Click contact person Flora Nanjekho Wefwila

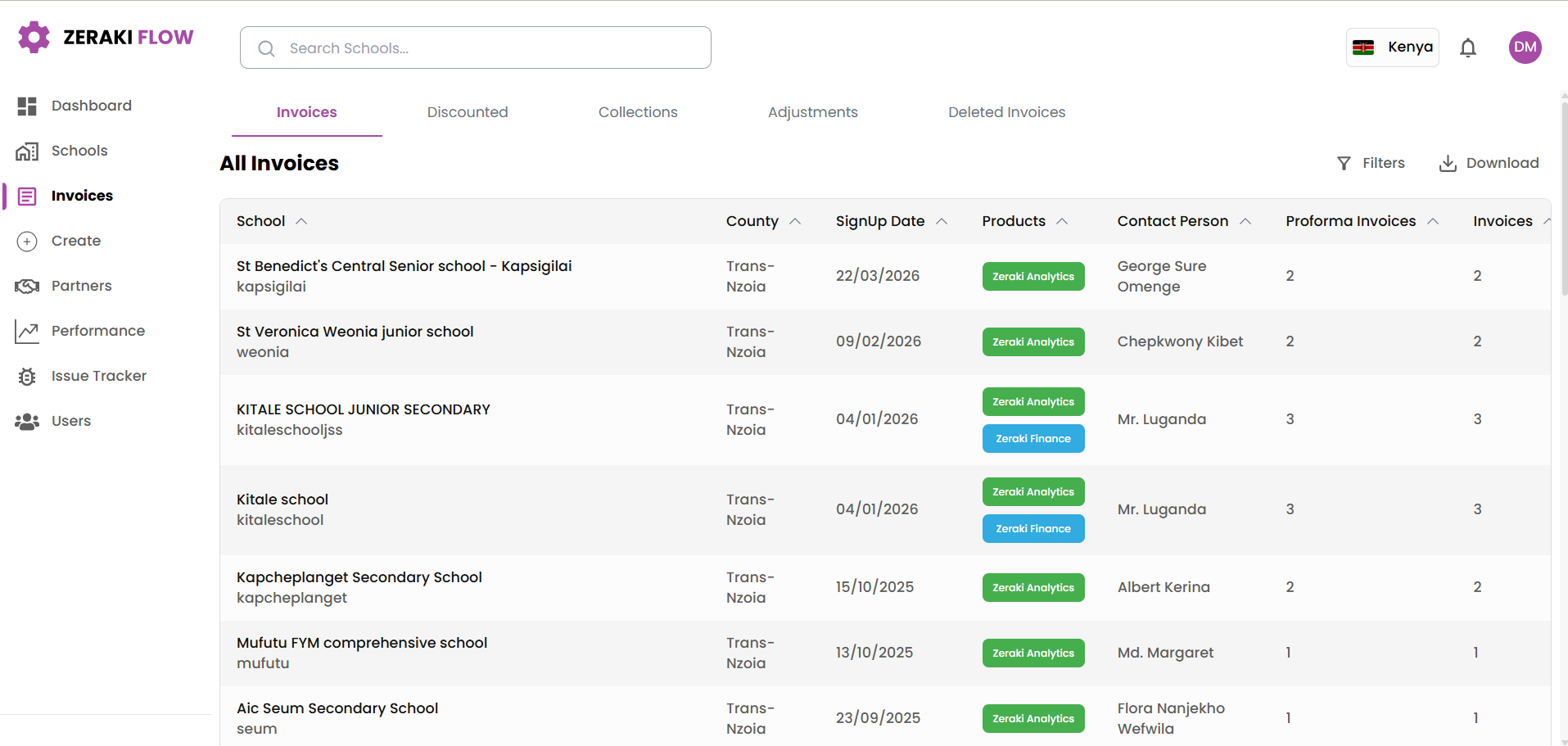tap(1171, 718)
